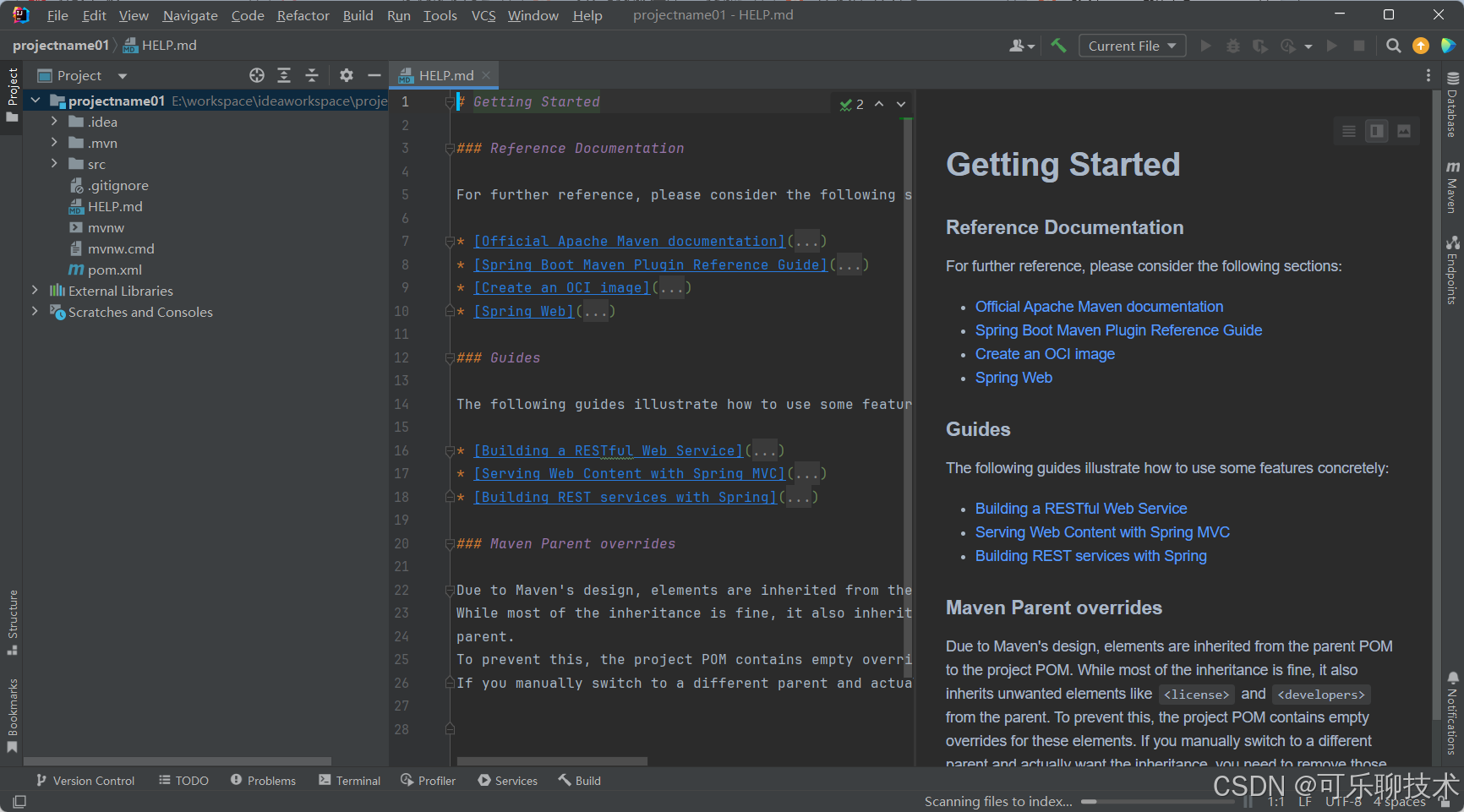Image resolution: width=1464 pixels, height=812 pixels.
Task: Open Spring Boot Maven Plugin Reference Guide link
Action: click(1118, 330)
